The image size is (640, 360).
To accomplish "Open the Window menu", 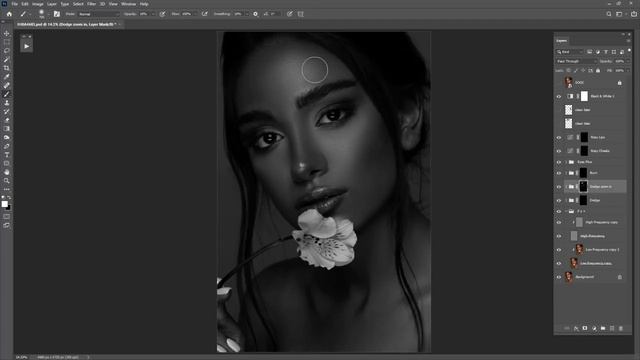I will pos(129,4).
